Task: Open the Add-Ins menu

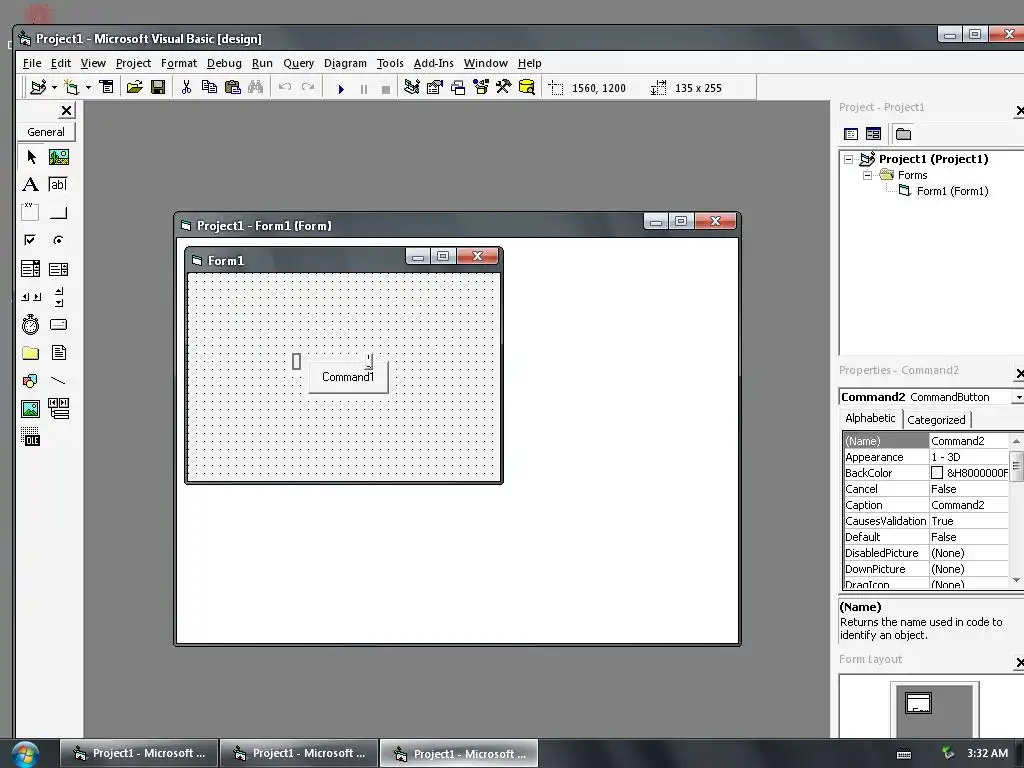Action: click(434, 63)
